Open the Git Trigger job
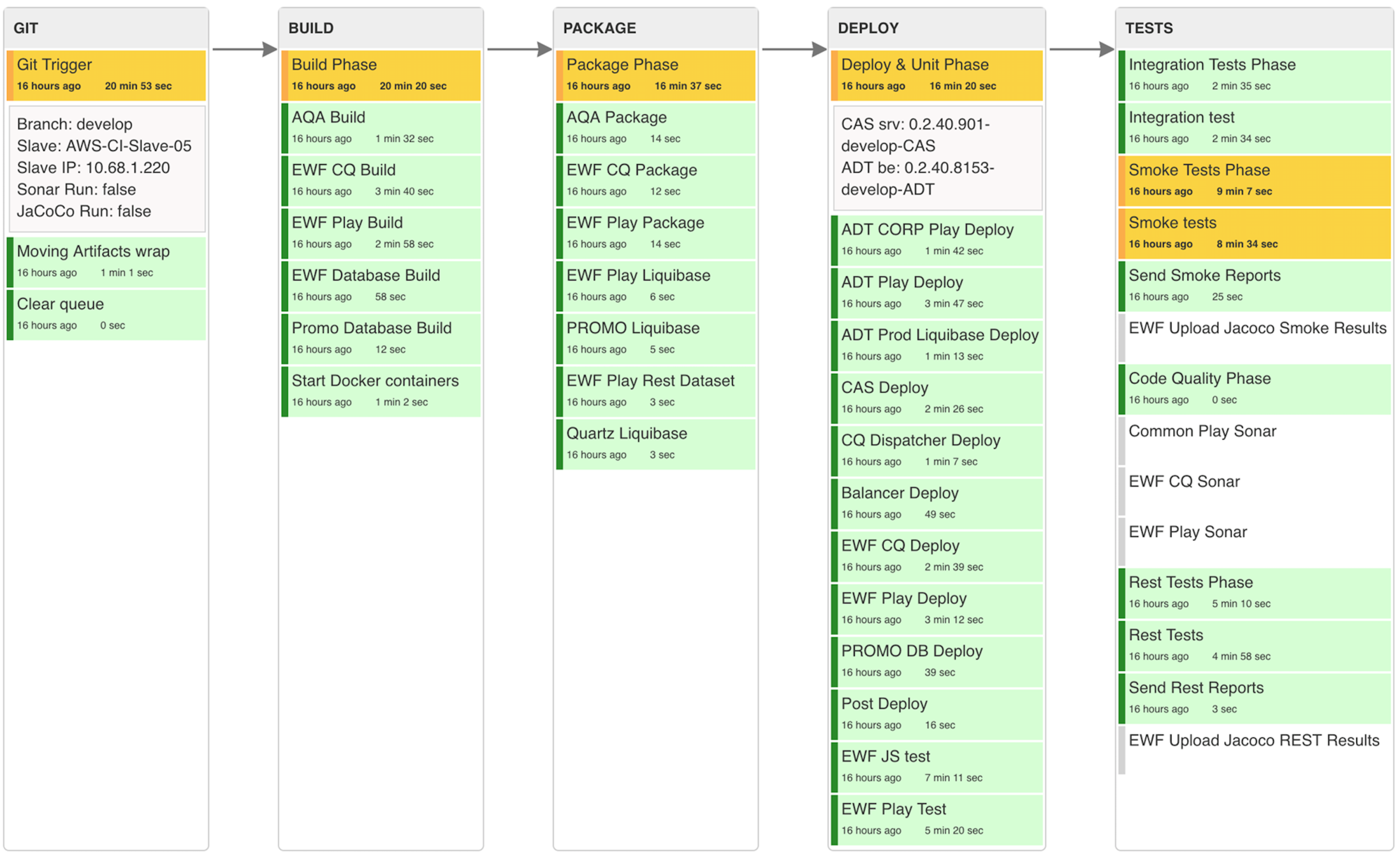This screenshot has height=861, width=1400. (54, 65)
